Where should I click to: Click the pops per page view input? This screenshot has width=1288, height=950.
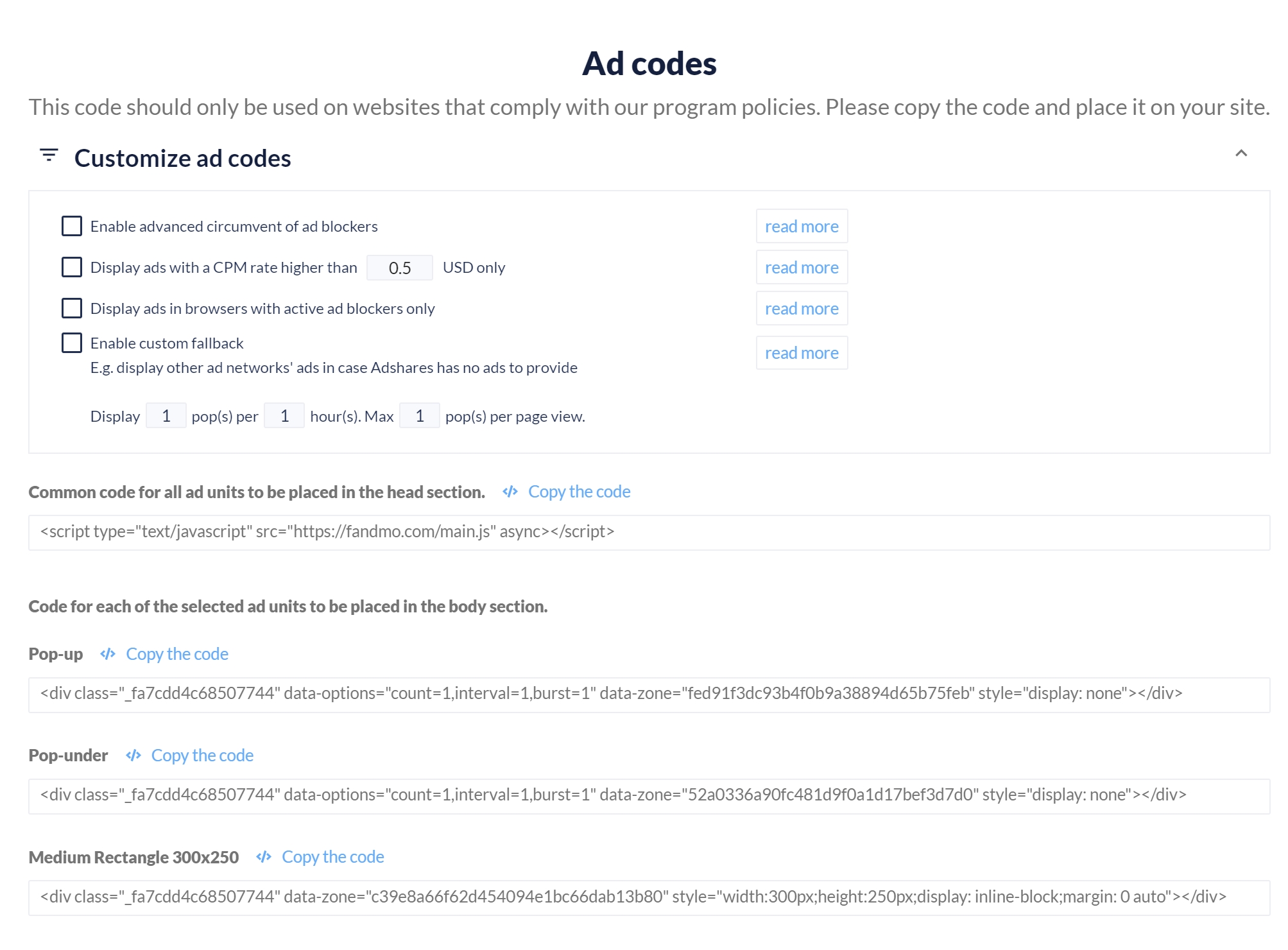(420, 416)
